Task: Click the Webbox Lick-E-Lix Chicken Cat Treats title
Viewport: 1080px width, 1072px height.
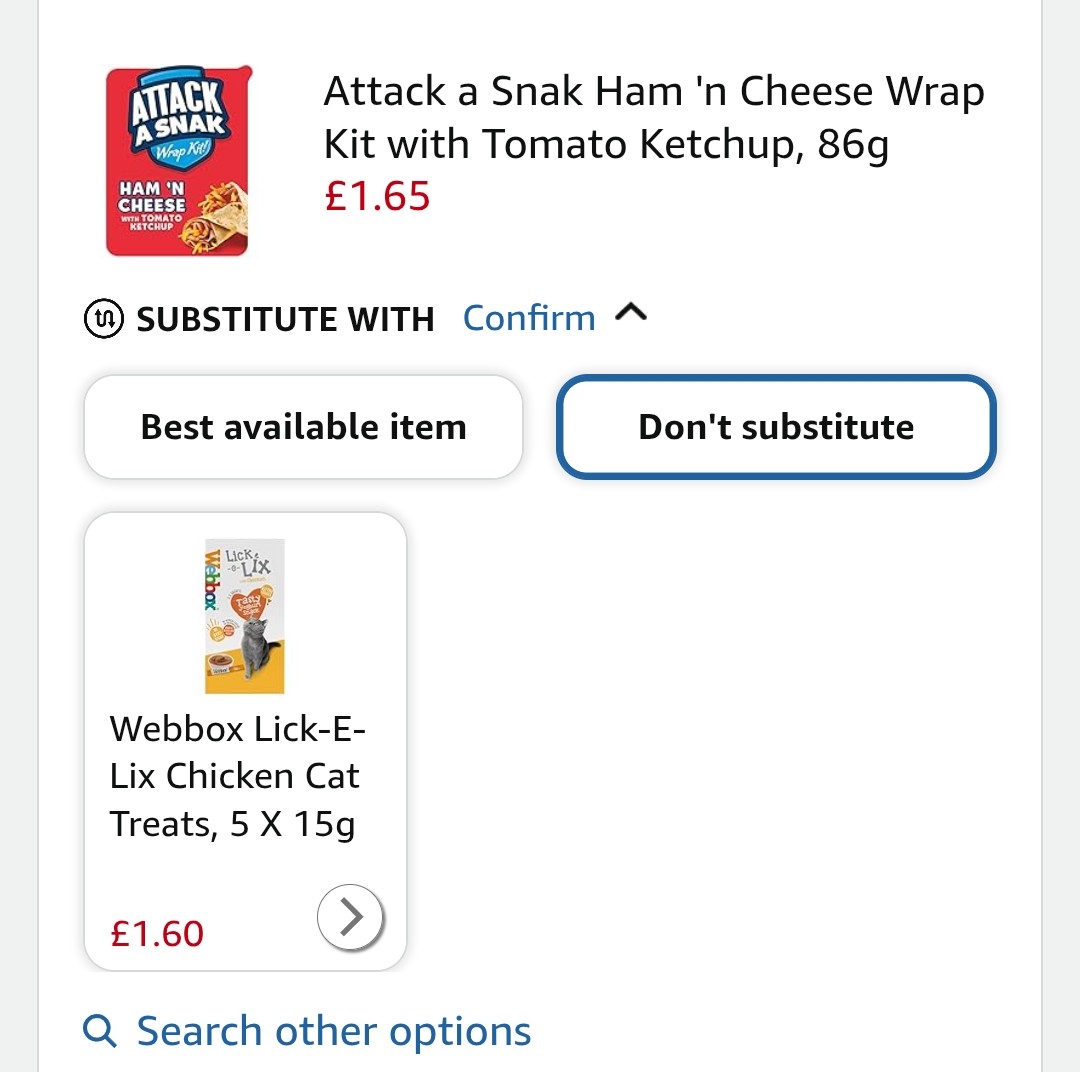Action: point(238,776)
